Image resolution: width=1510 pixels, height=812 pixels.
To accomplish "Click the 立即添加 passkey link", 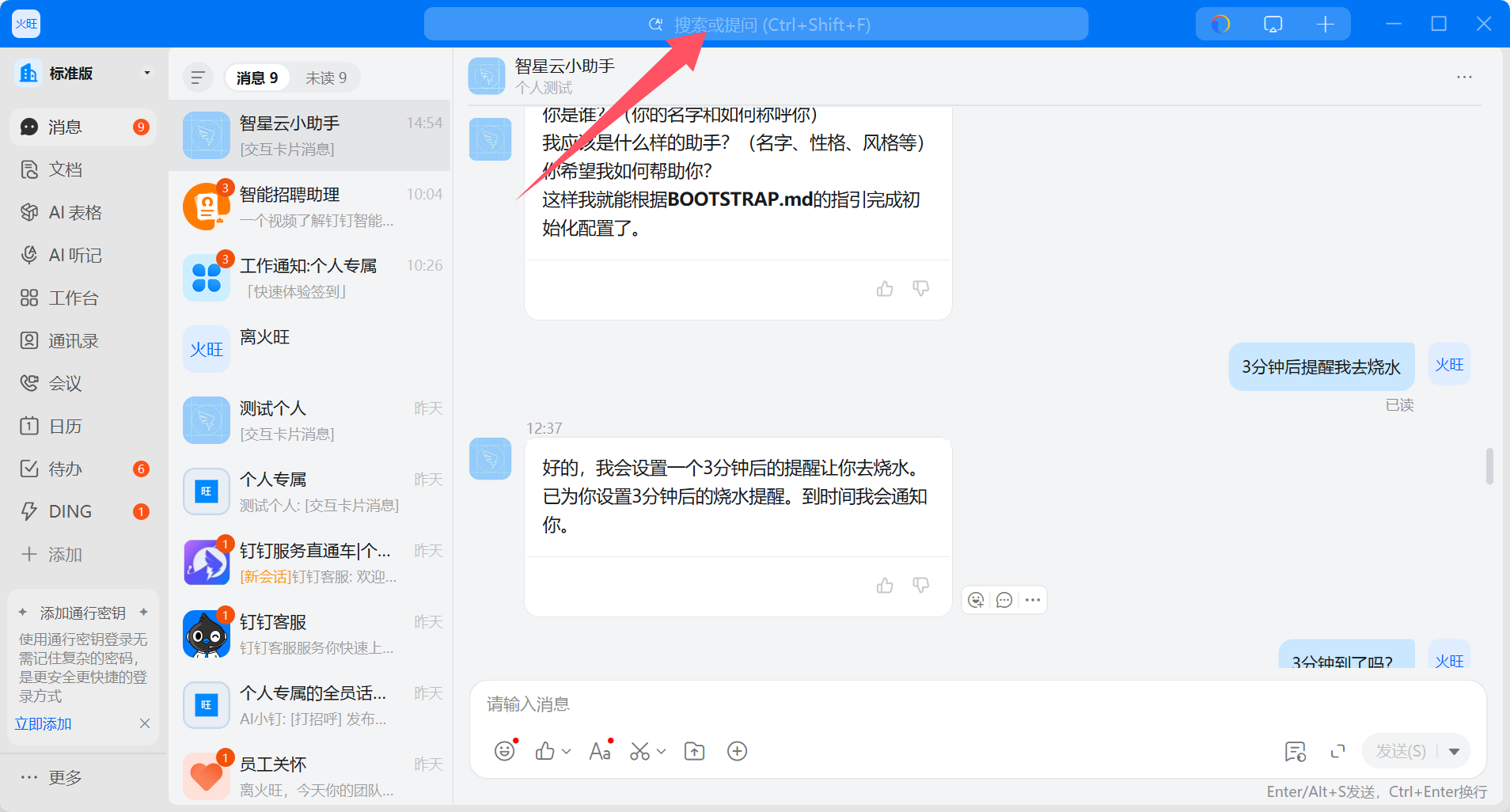I will pos(43,723).
